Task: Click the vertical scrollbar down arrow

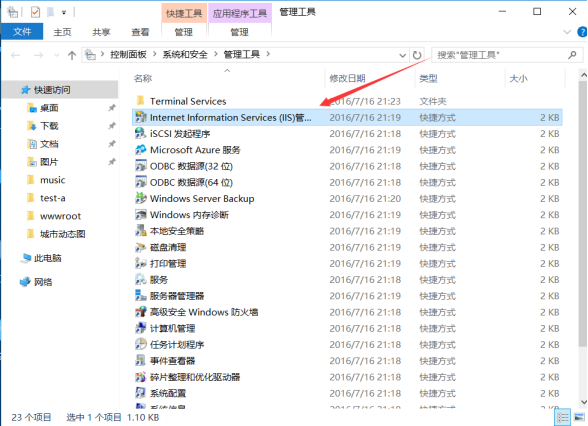Action: click(x=583, y=402)
